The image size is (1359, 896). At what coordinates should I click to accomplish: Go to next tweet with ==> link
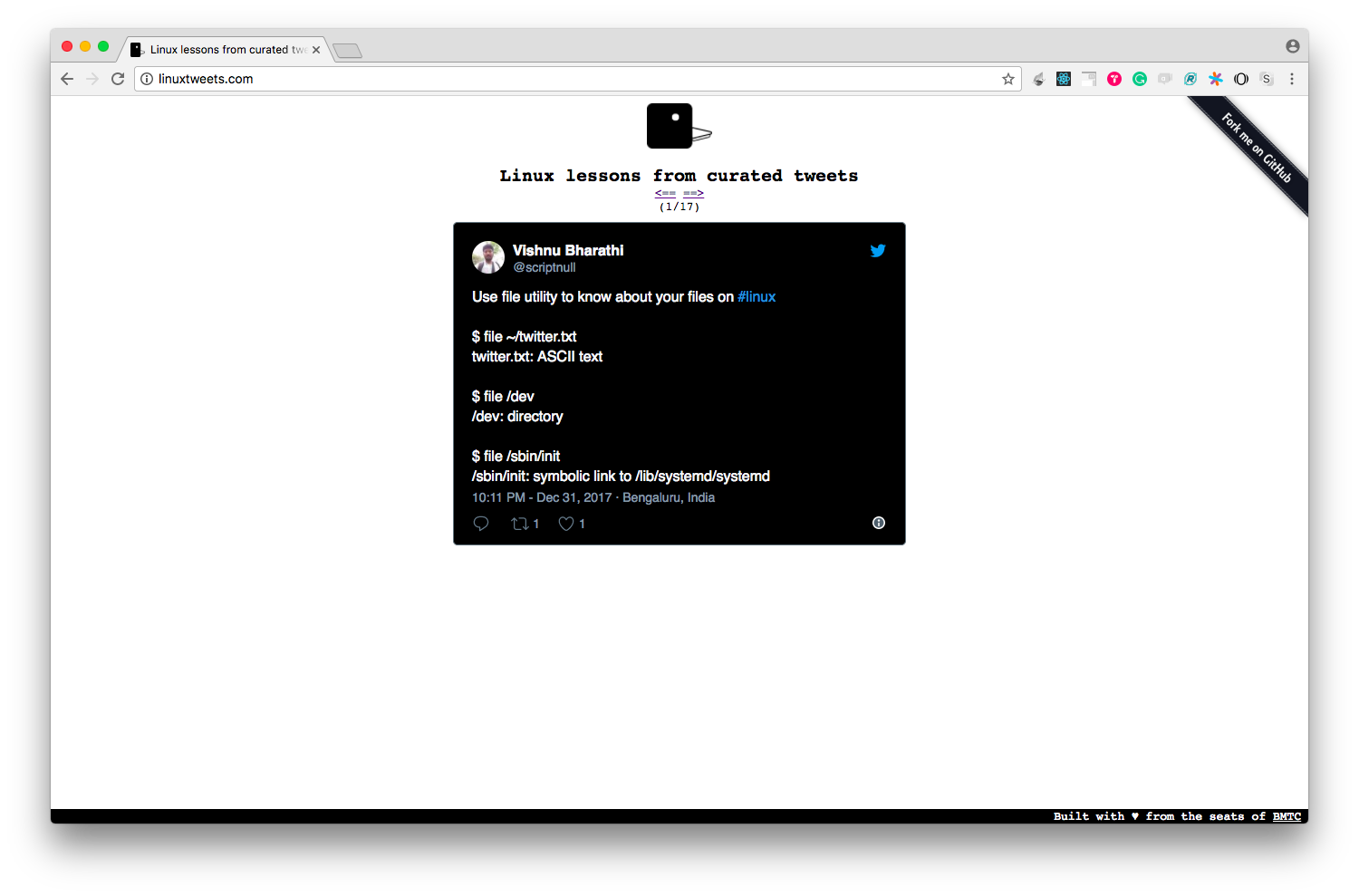(x=693, y=193)
